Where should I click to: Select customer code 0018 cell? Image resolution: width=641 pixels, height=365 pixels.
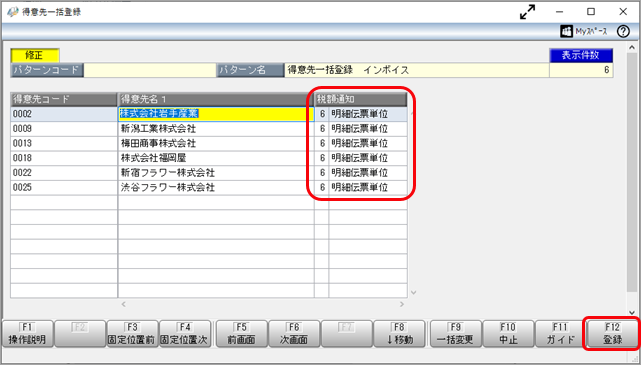64,158
